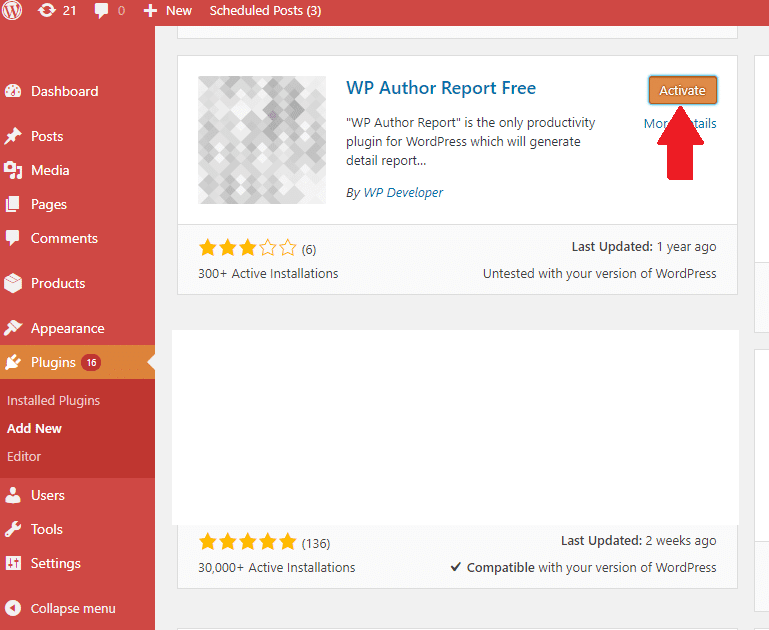
Task: Click 'Untested with your version of WordPress'
Action: [599, 274]
